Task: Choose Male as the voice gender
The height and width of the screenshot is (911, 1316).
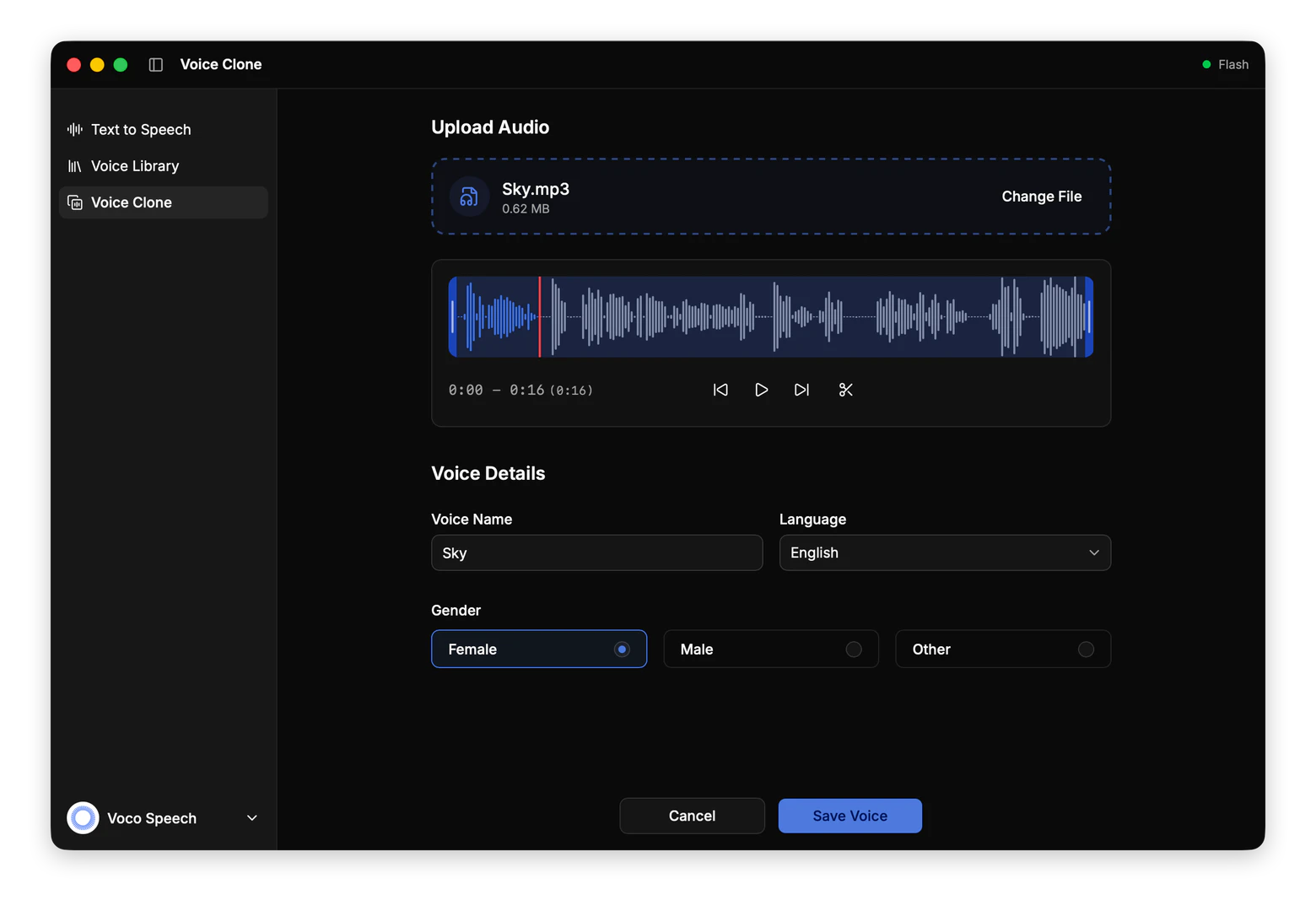Action: (770, 649)
